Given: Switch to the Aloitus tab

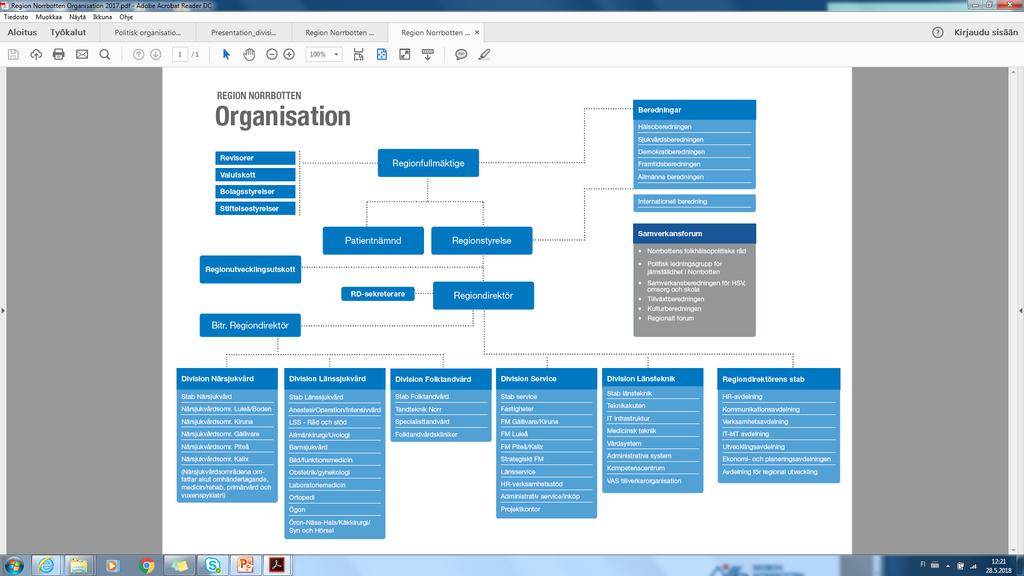Looking at the screenshot, I should 22,32.
